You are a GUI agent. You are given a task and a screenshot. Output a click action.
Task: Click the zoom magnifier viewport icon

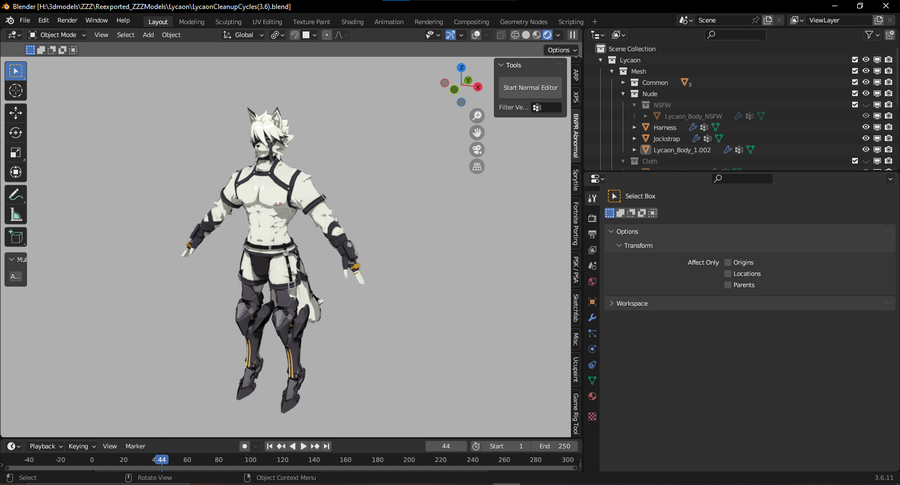477,116
